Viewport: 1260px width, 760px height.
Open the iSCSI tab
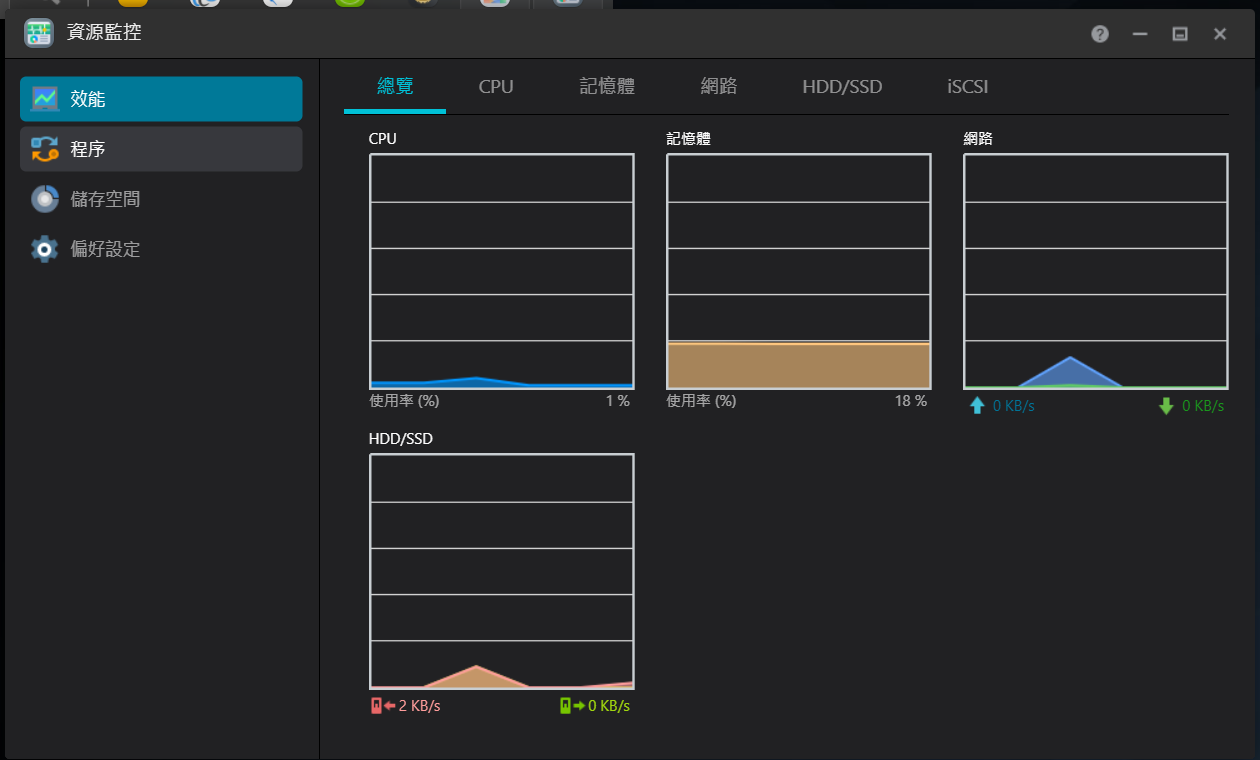pyautogui.click(x=967, y=87)
